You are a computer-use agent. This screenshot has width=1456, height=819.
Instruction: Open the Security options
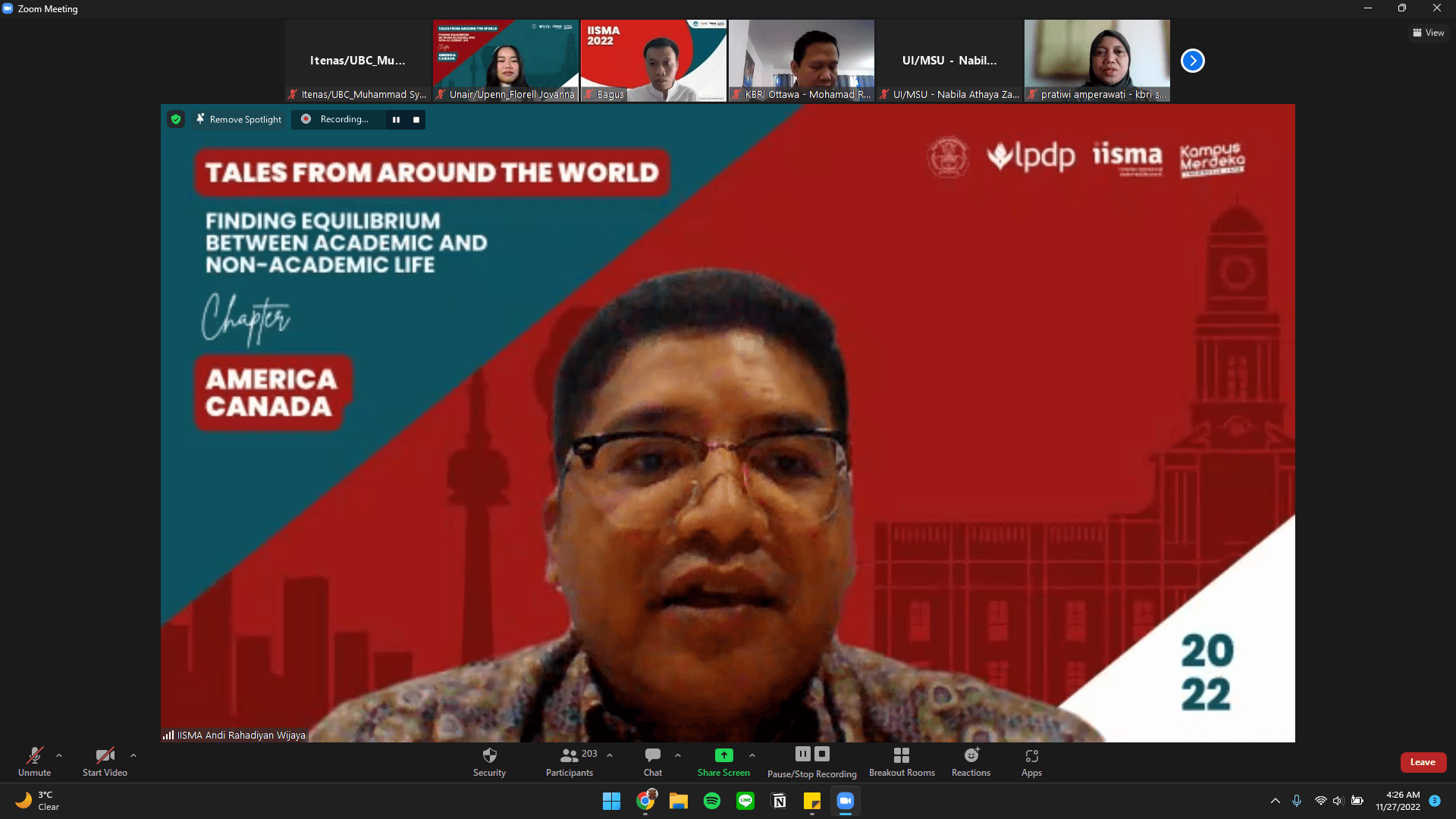point(489,762)
